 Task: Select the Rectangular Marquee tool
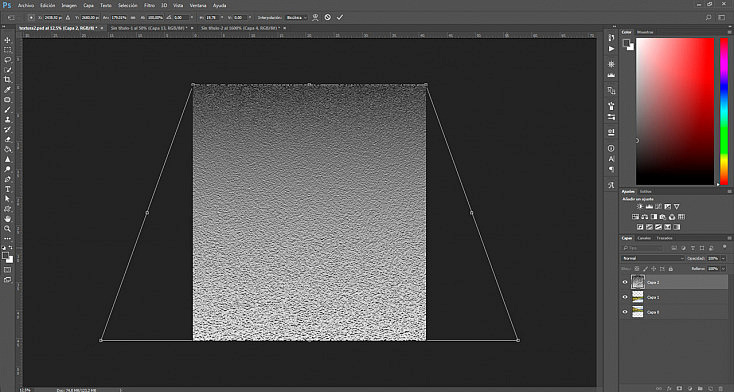[7, 50]
